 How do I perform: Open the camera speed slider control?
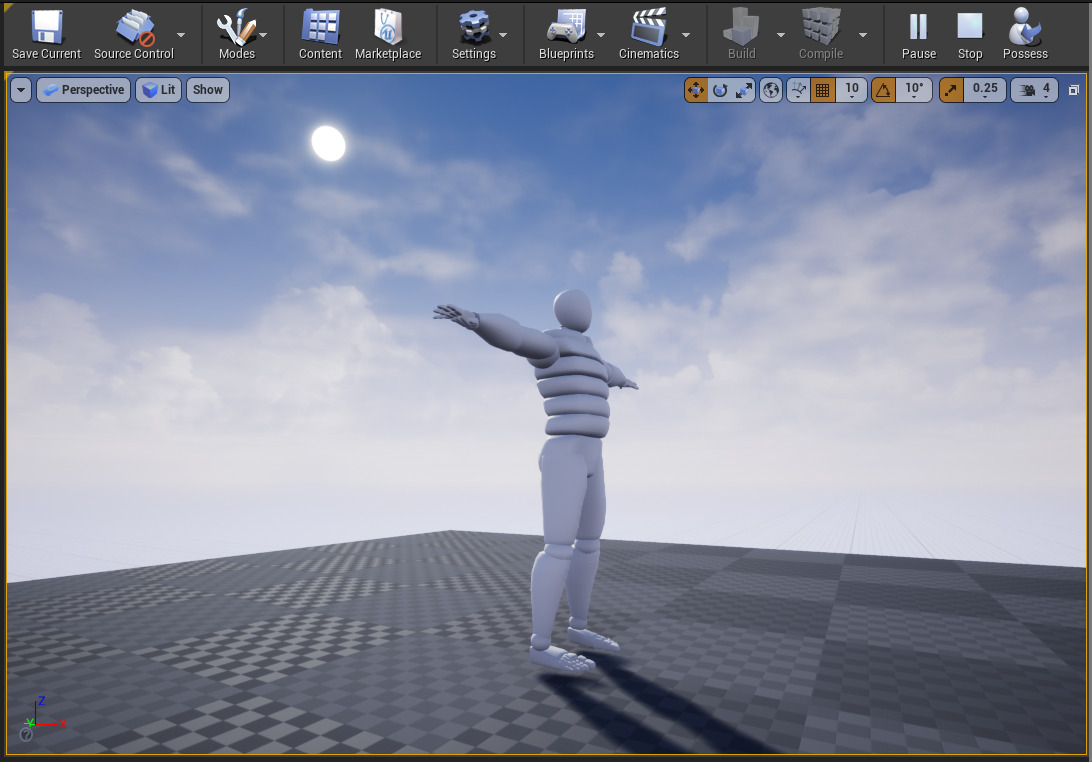pyautogui.click(x=1035, y=90)
